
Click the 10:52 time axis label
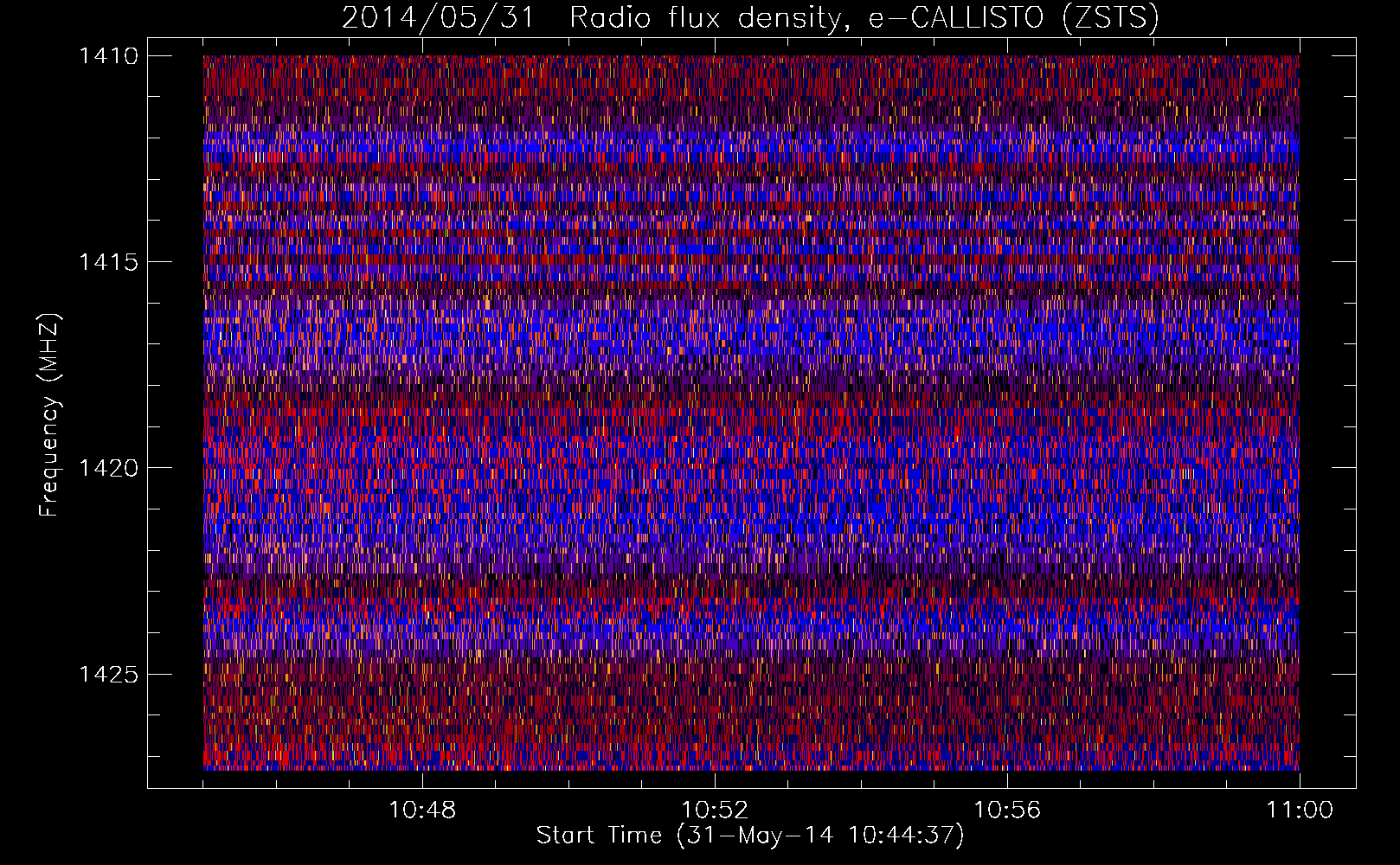[715, 811]
